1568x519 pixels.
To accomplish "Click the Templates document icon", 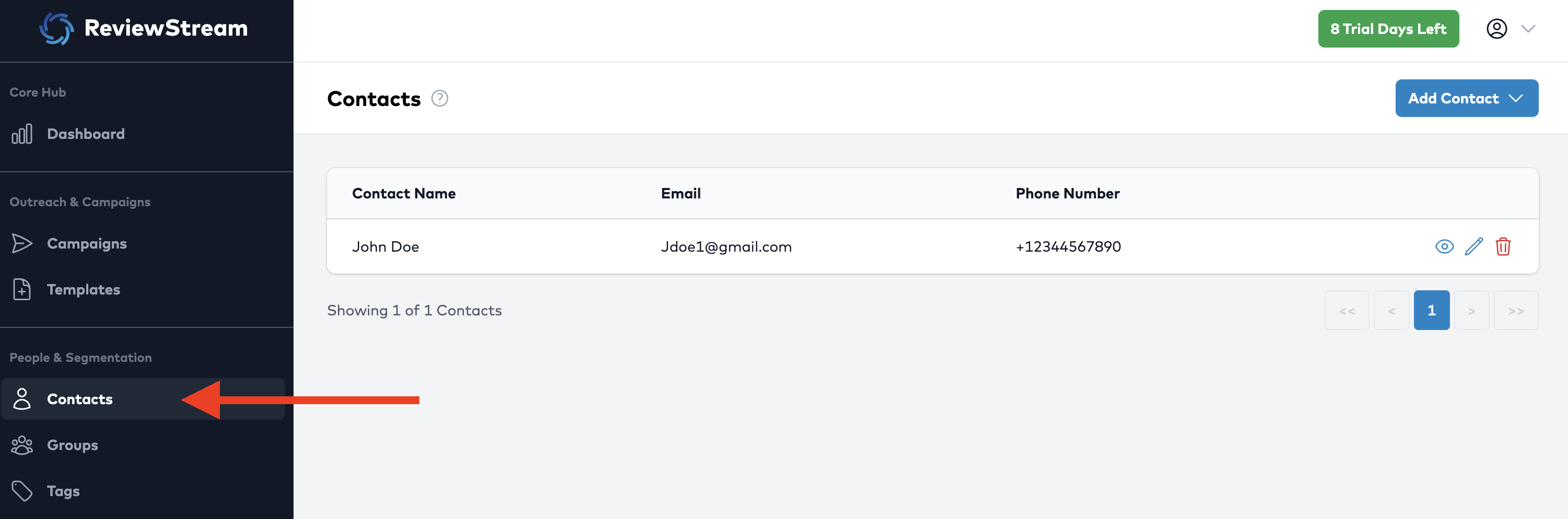I will tap(22, 290).
